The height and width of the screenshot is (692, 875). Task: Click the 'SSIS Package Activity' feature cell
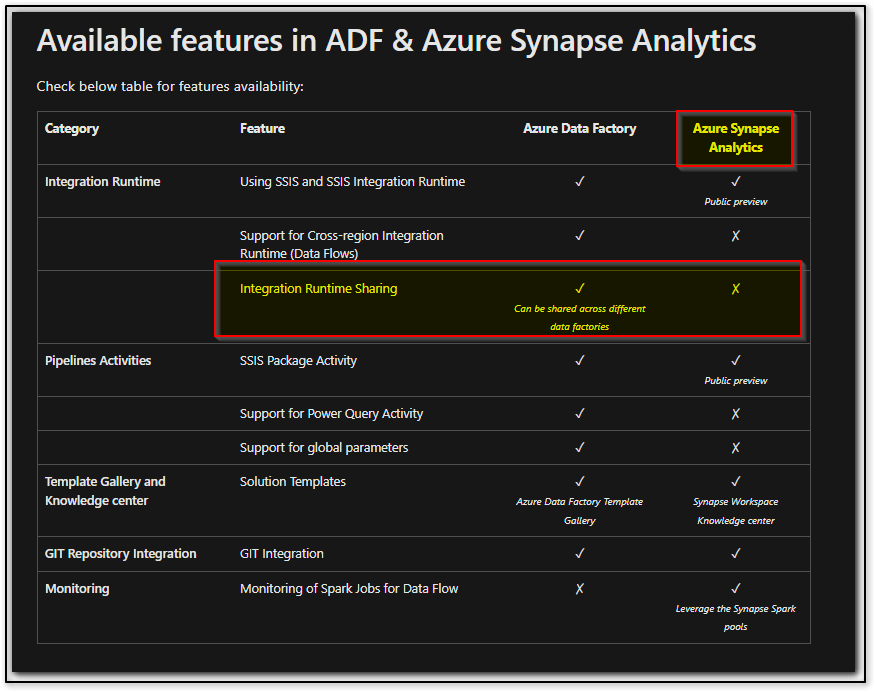pyautogui.click(x=298, y=361)
